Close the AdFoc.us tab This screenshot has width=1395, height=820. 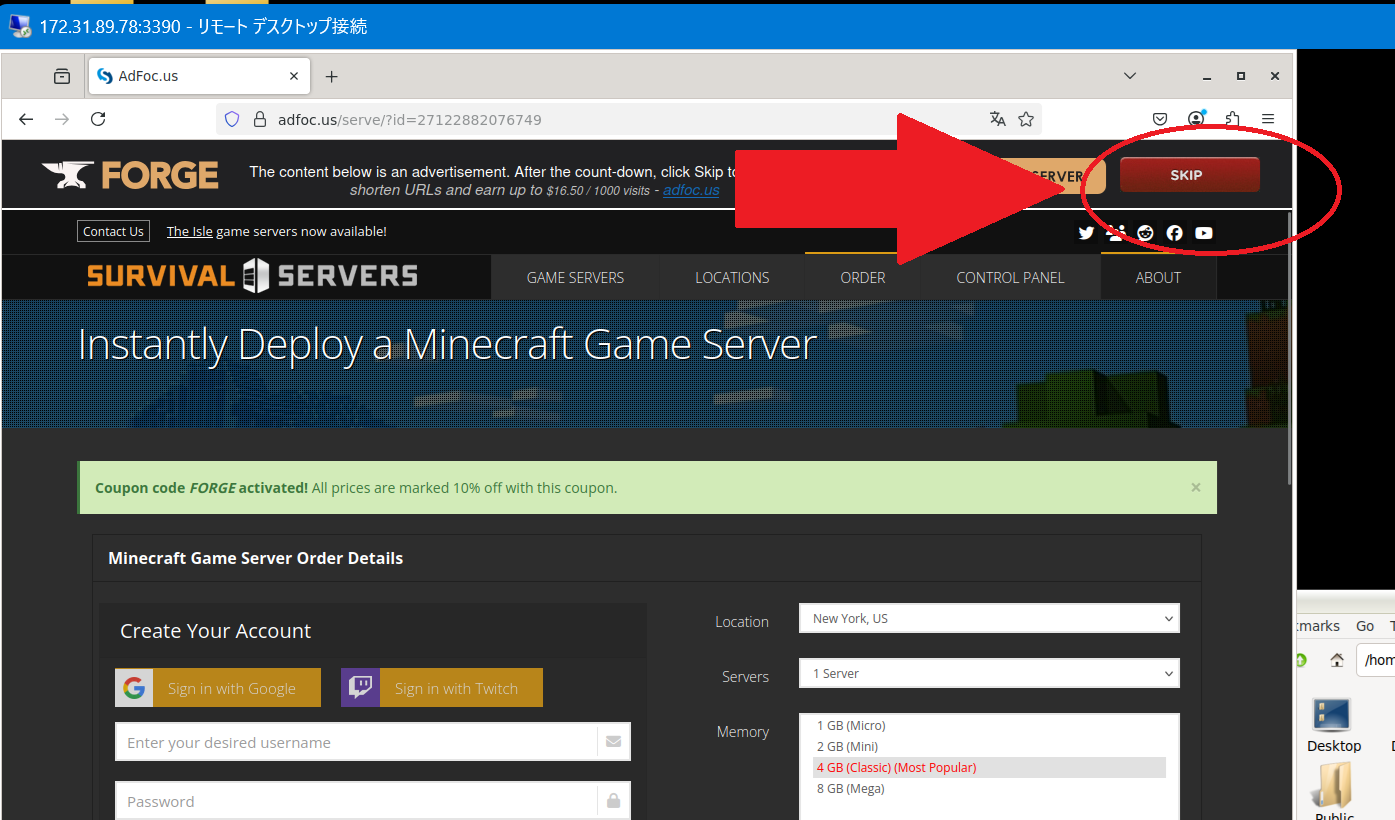pyautogui.click(x=294, y=76)
